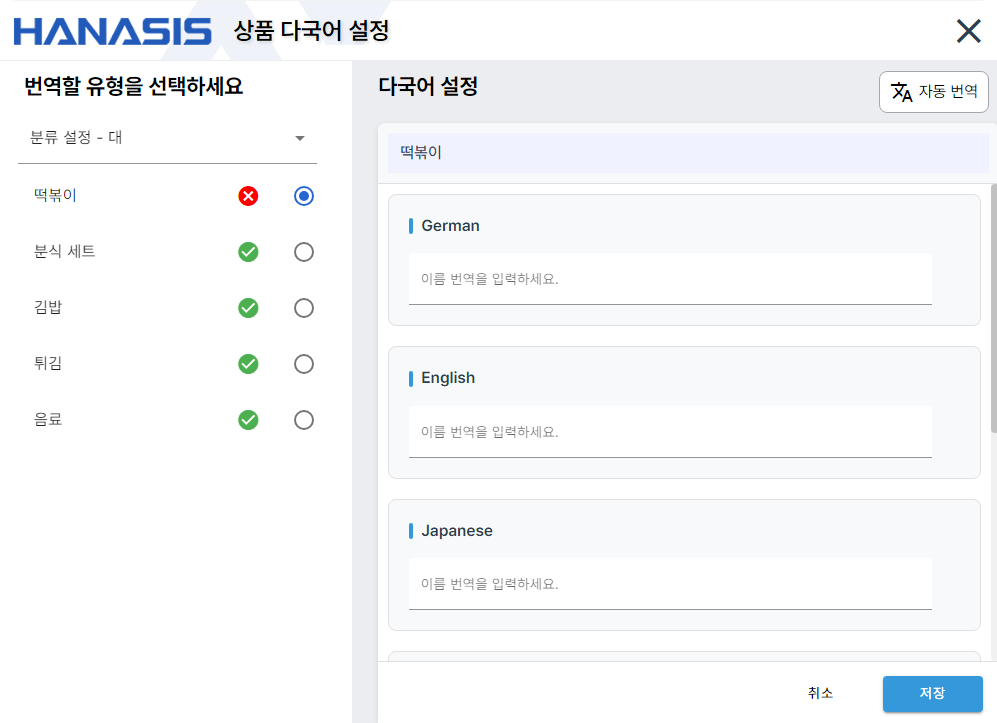Select the 음료 radio button

[x=303, y=420]
